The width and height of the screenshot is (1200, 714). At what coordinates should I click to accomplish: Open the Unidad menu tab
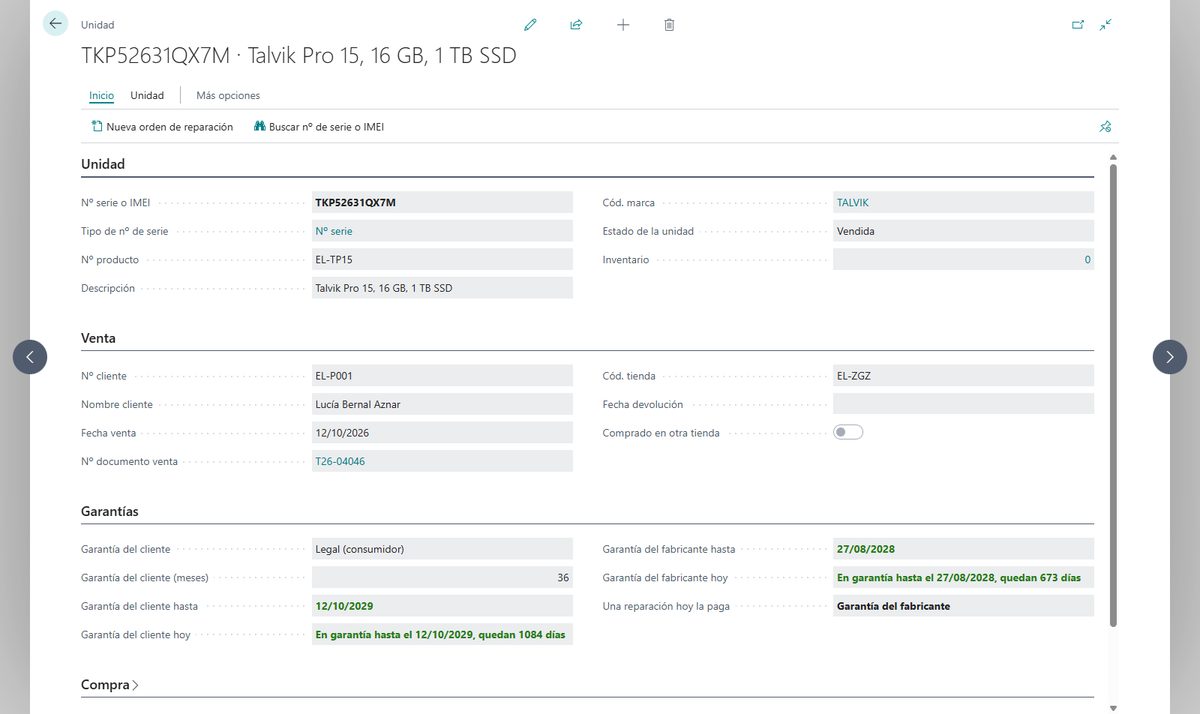tap(147, 96)
